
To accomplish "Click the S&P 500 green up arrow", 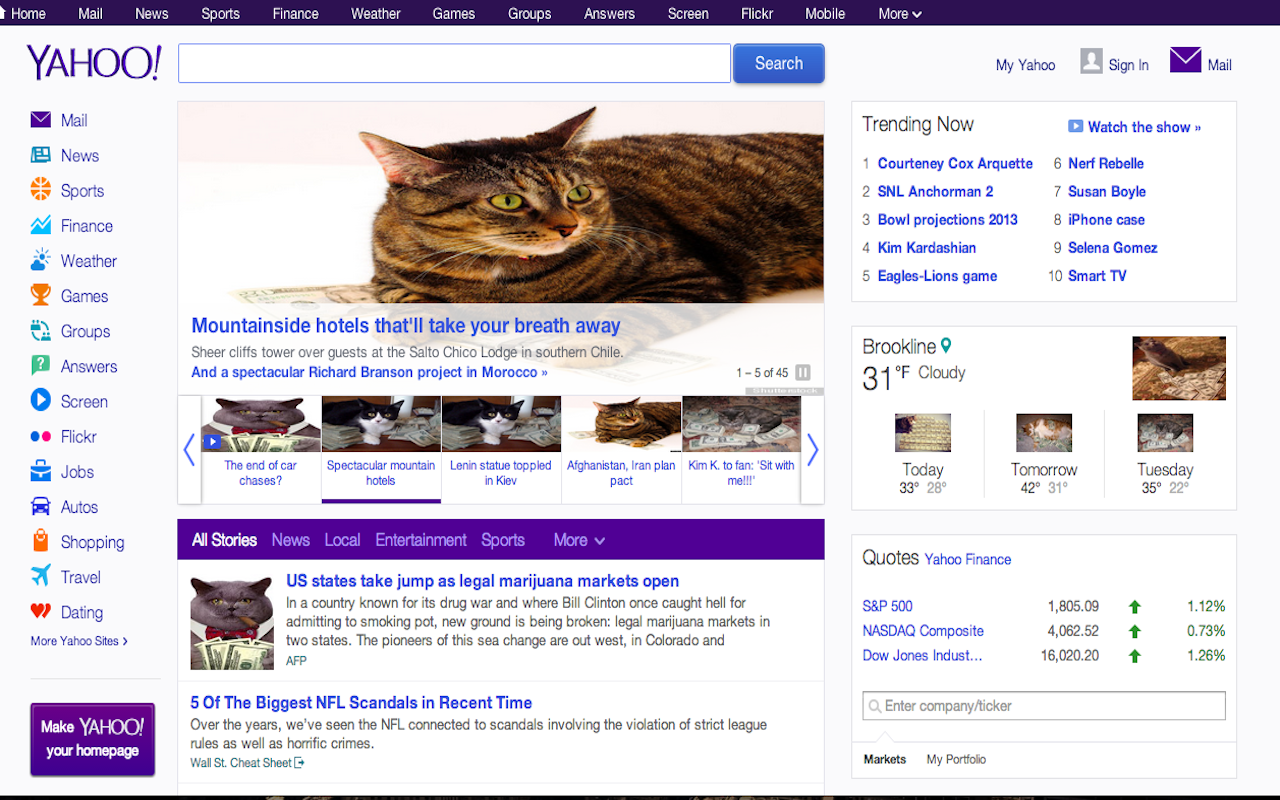I will [x=1134, y=606].
